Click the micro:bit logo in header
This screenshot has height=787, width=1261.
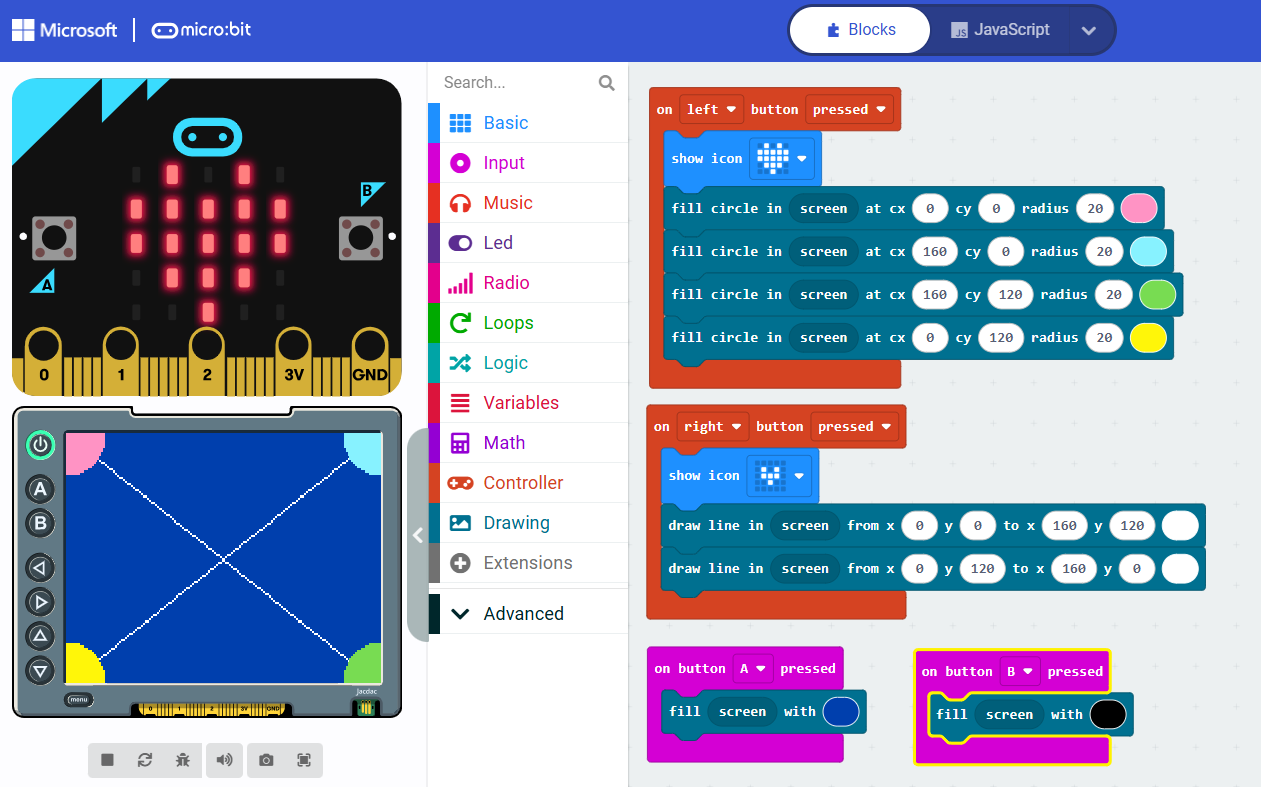pos(201,30)
